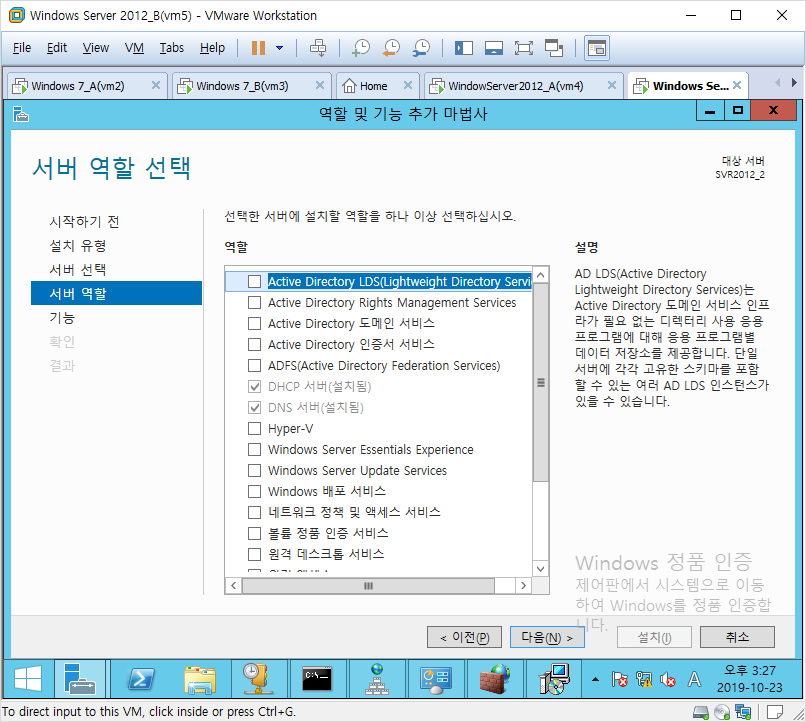
Task: Switch to the Home tab
Action: [x=373, y=86]
